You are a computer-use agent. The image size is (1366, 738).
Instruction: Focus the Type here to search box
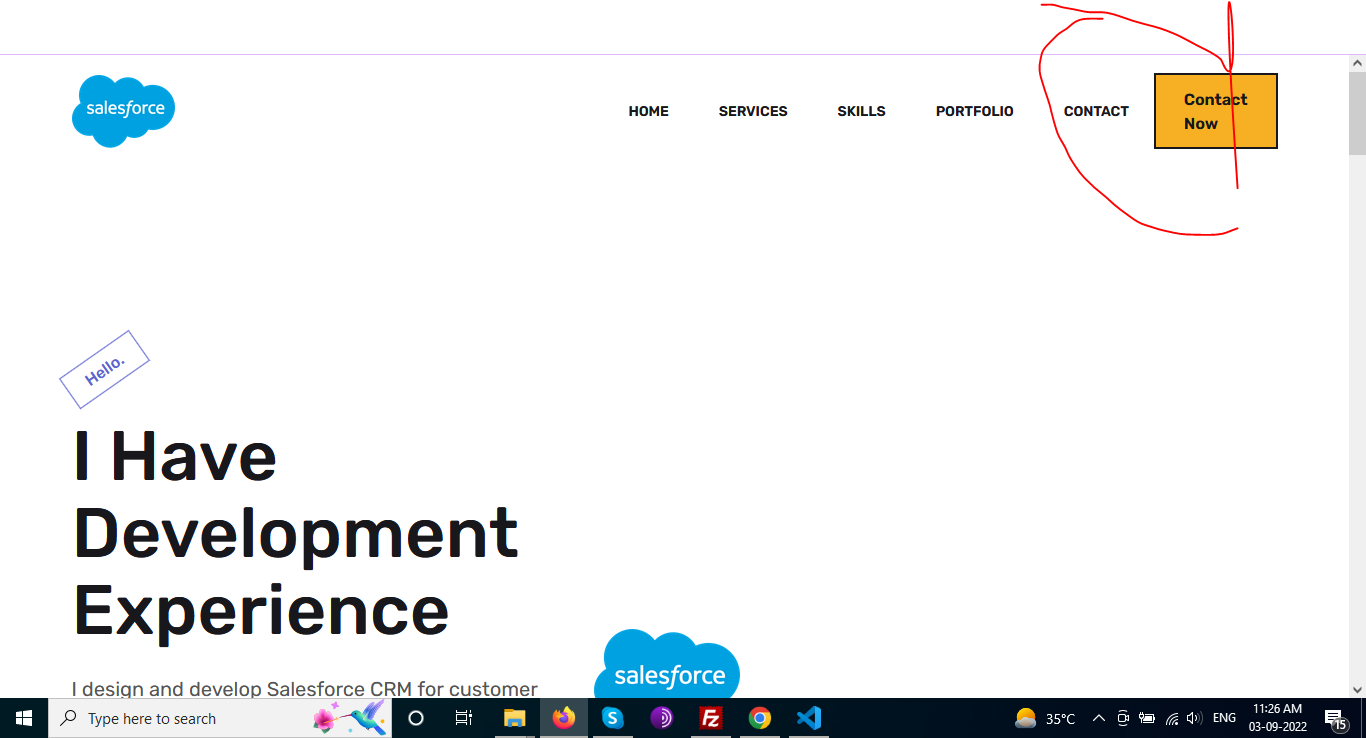(x=220, y=718)
